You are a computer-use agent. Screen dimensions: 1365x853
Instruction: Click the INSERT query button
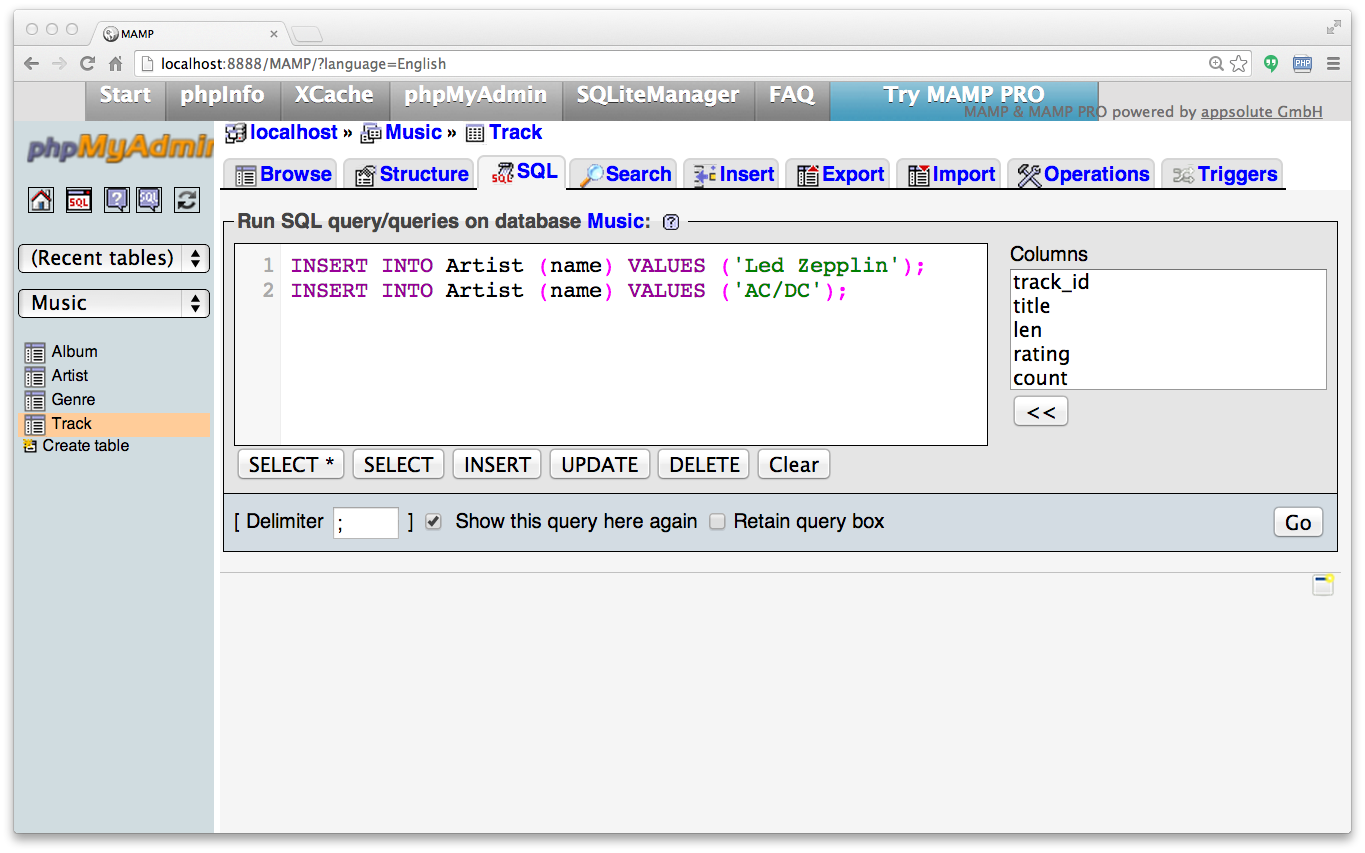pos(497,465)
